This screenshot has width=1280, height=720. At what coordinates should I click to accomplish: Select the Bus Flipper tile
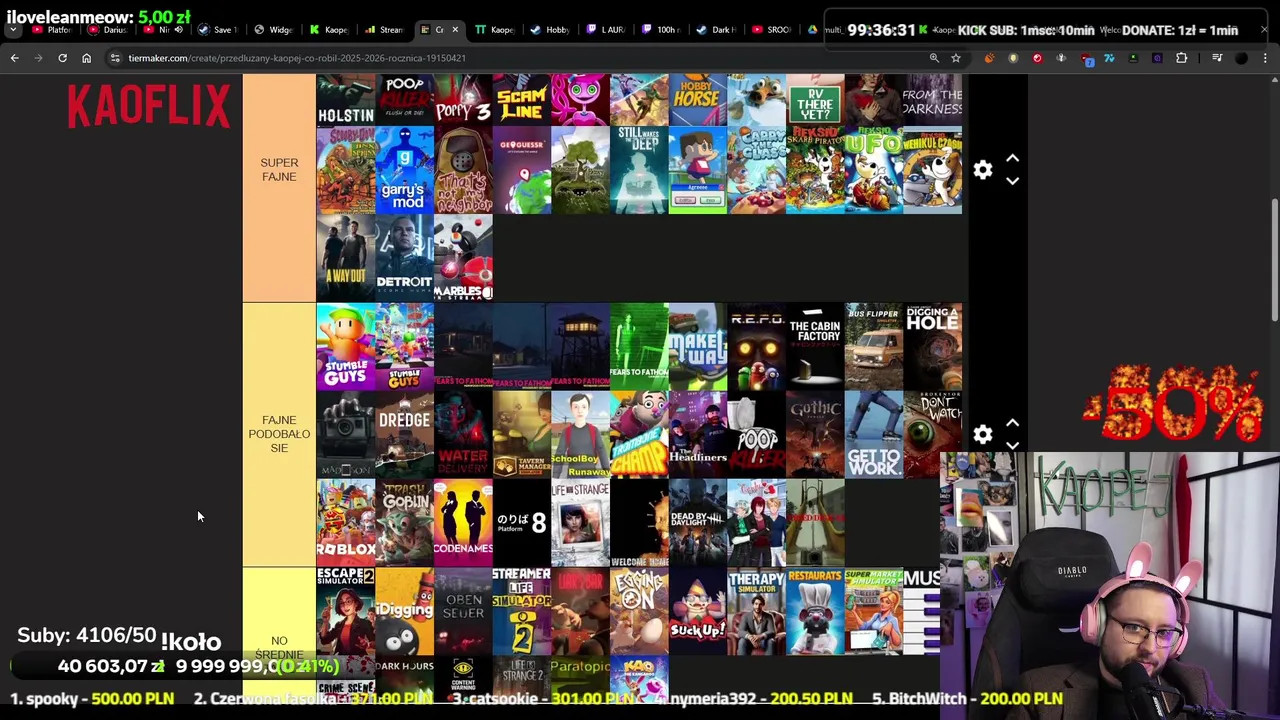coord(874,346)
